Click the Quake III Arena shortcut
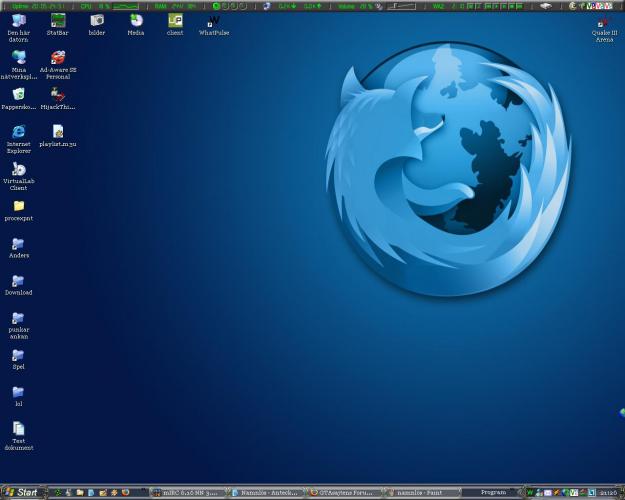The height and width of the screenshot is (500, 625). (603, 22)
